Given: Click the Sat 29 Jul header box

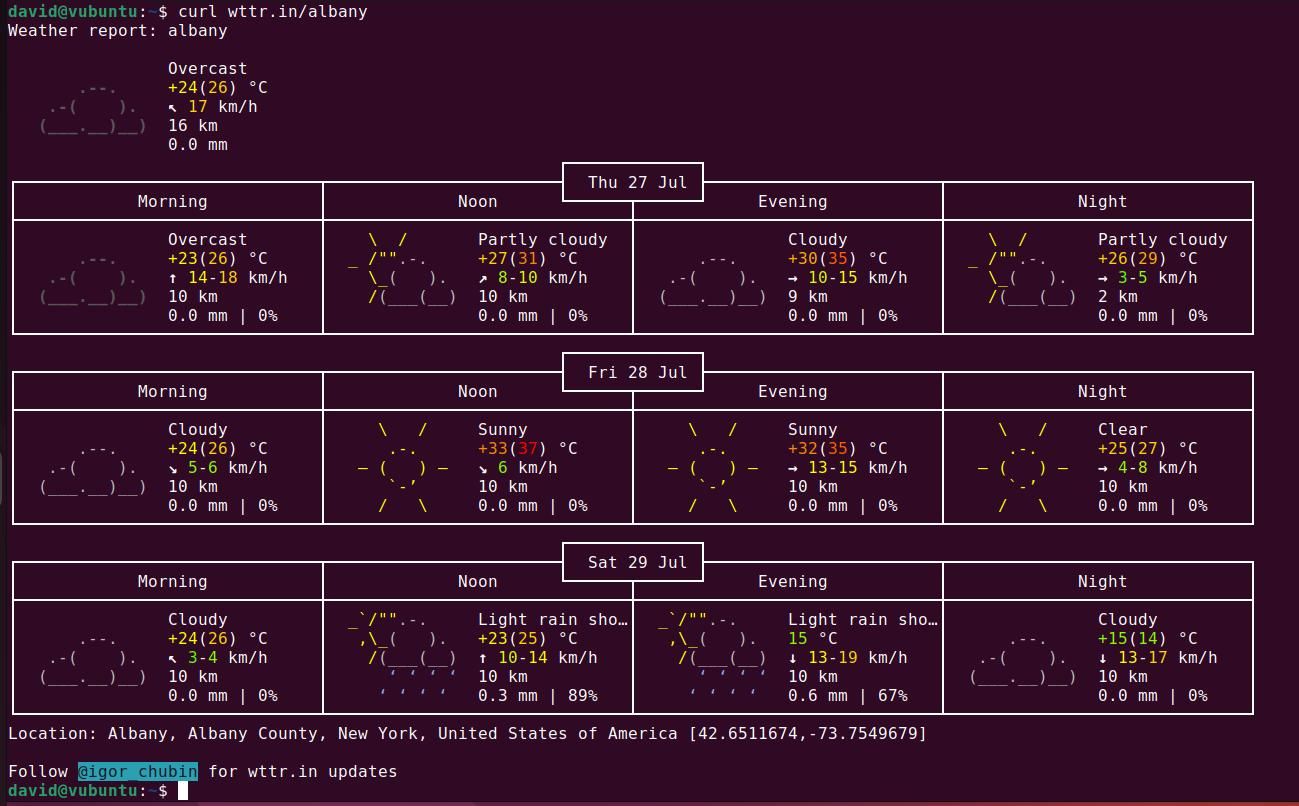Looking at the screenshot, I should [632, 562].
